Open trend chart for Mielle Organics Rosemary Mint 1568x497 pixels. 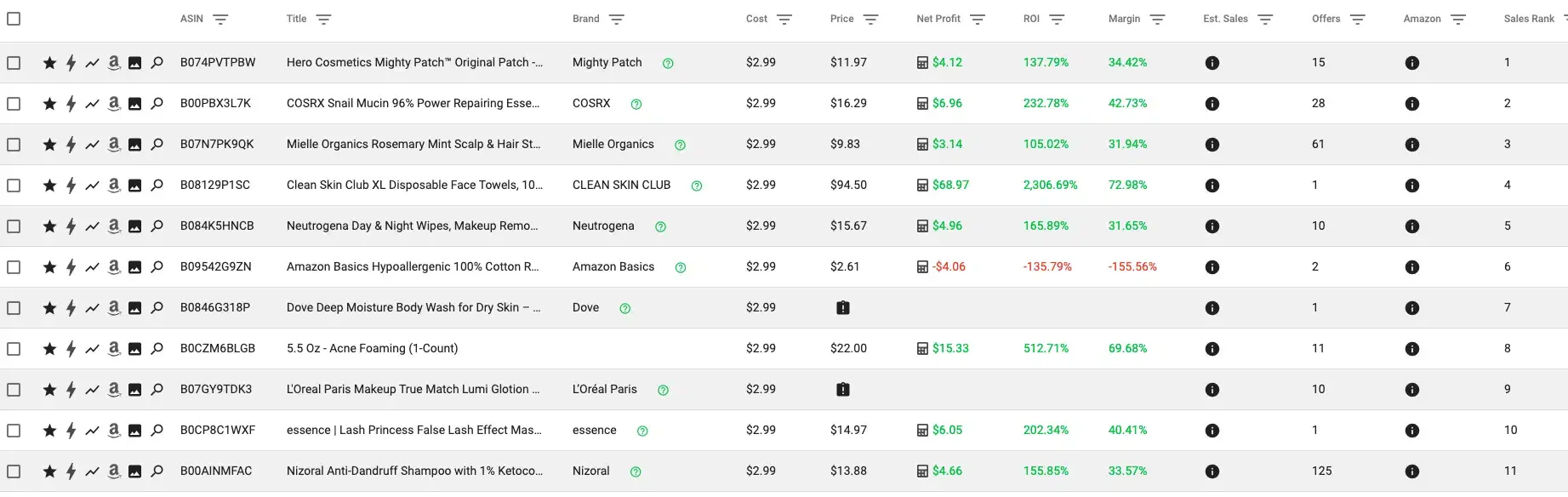[92, 145]
